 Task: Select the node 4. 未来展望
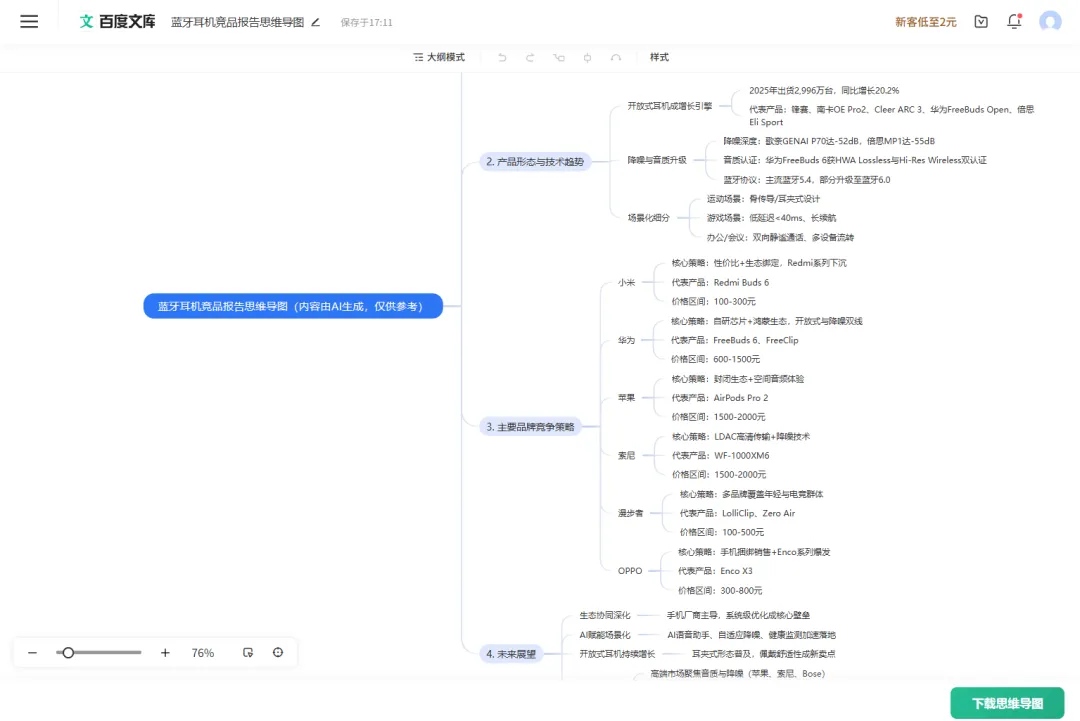coord(510,654)
